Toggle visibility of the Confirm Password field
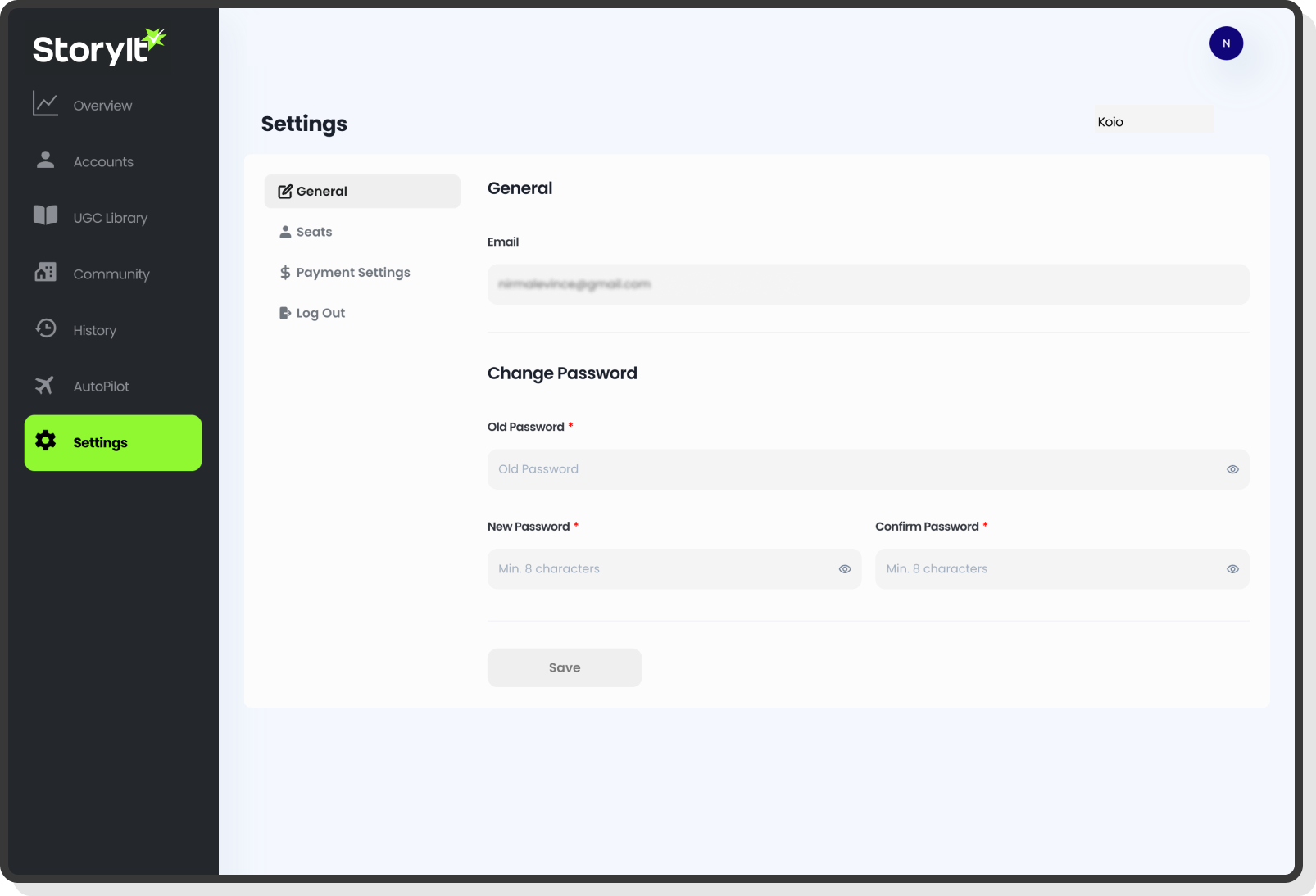The image size is (1316, 896). (1232, 568)
